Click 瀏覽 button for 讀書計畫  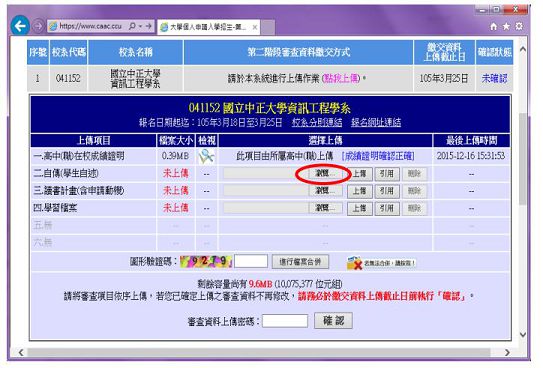(x=325, y=191)
